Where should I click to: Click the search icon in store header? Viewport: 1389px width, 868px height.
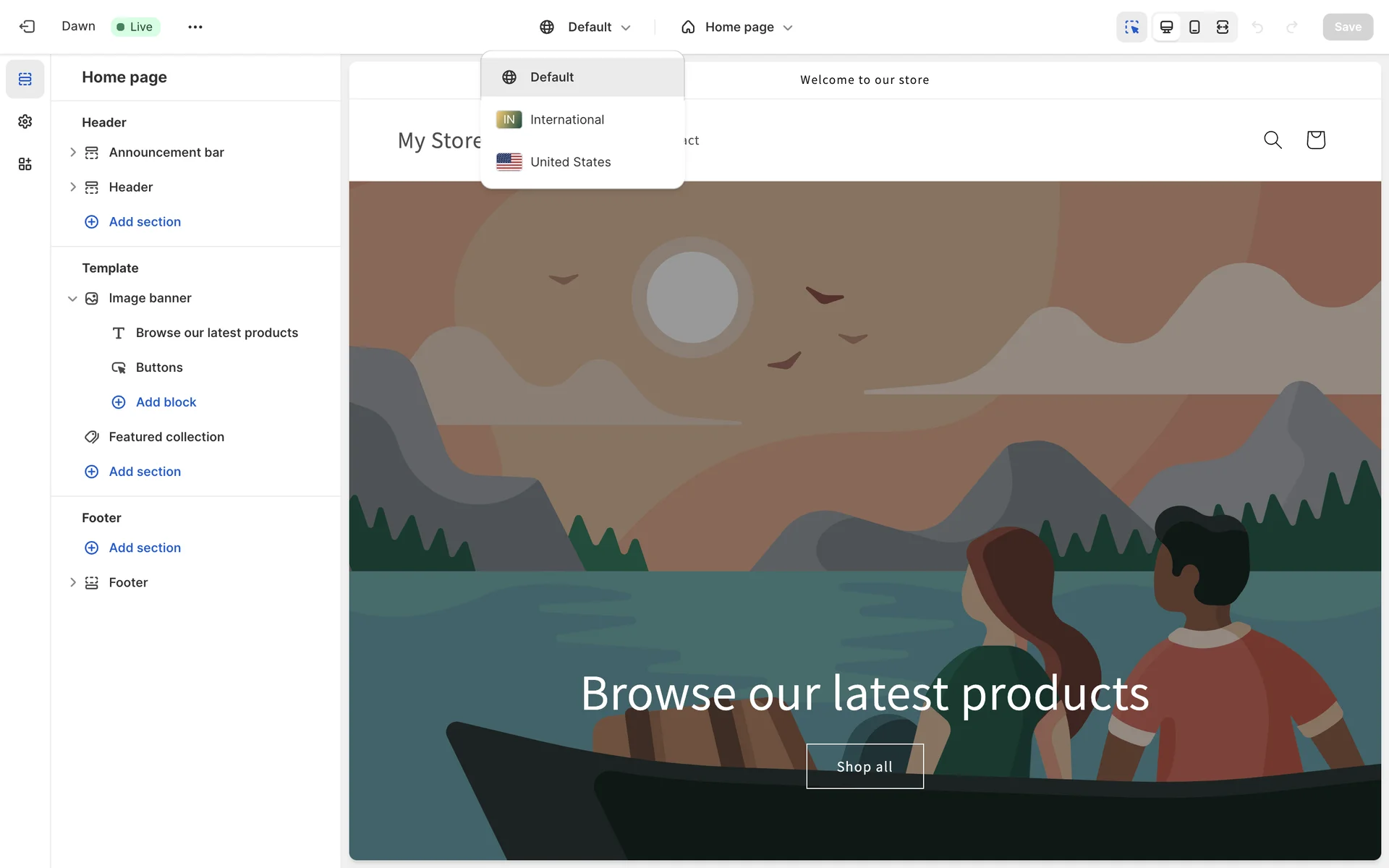[1273, 140]
